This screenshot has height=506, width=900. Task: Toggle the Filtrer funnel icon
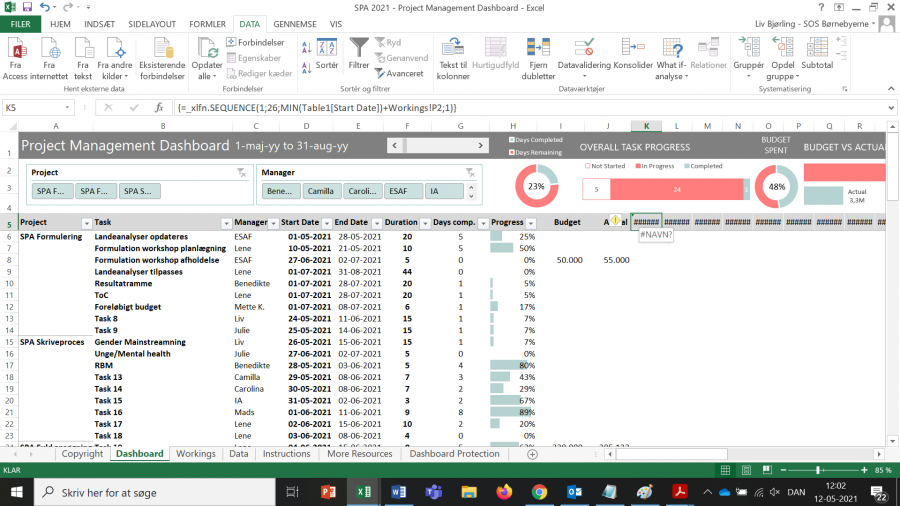[359, 48]
